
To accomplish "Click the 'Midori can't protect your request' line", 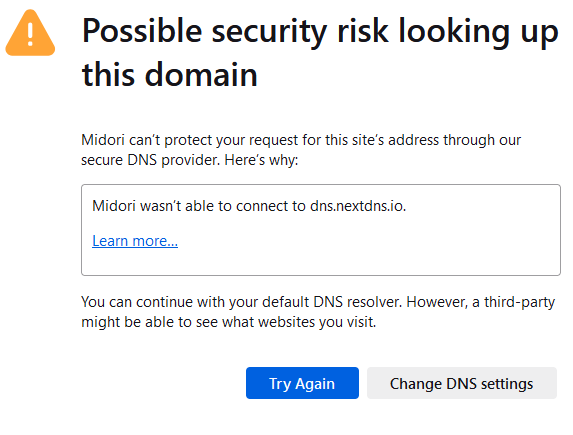I will coord(301,140).
